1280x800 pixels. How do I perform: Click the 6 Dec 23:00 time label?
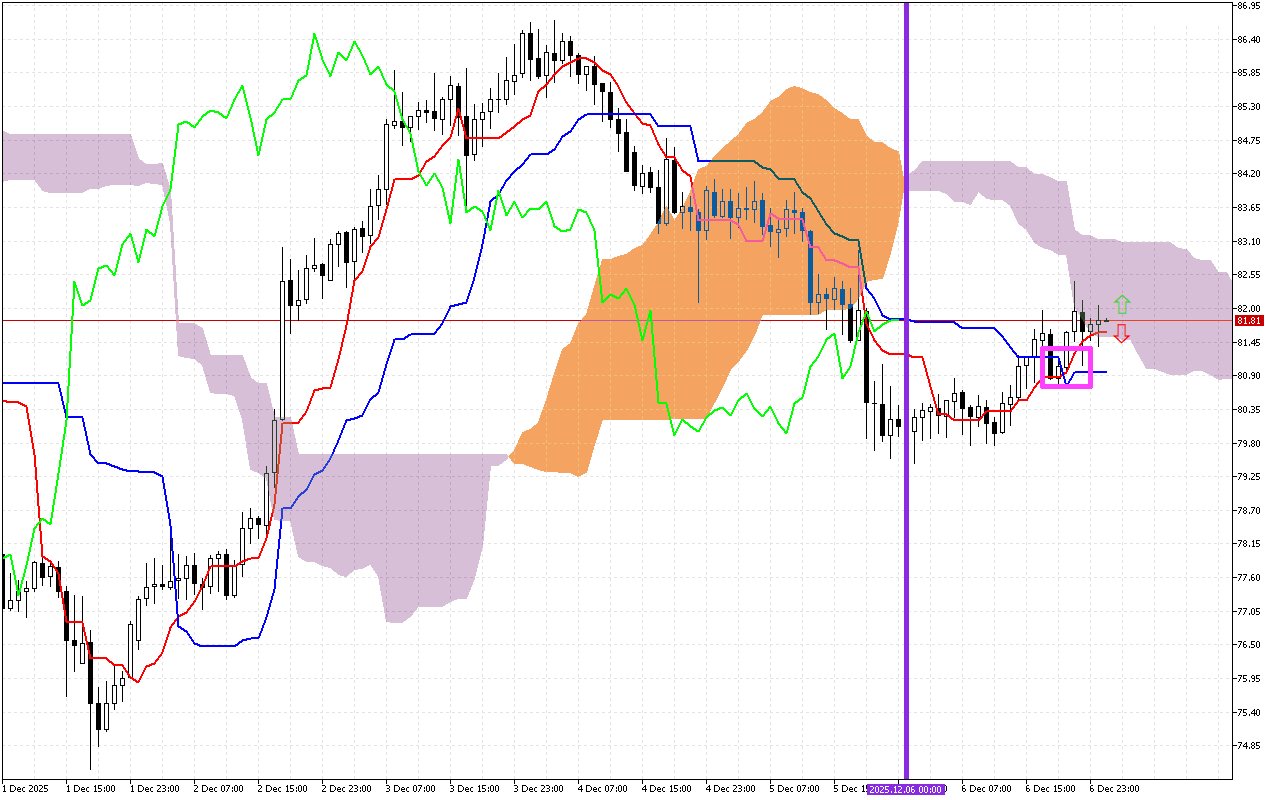1114,789
